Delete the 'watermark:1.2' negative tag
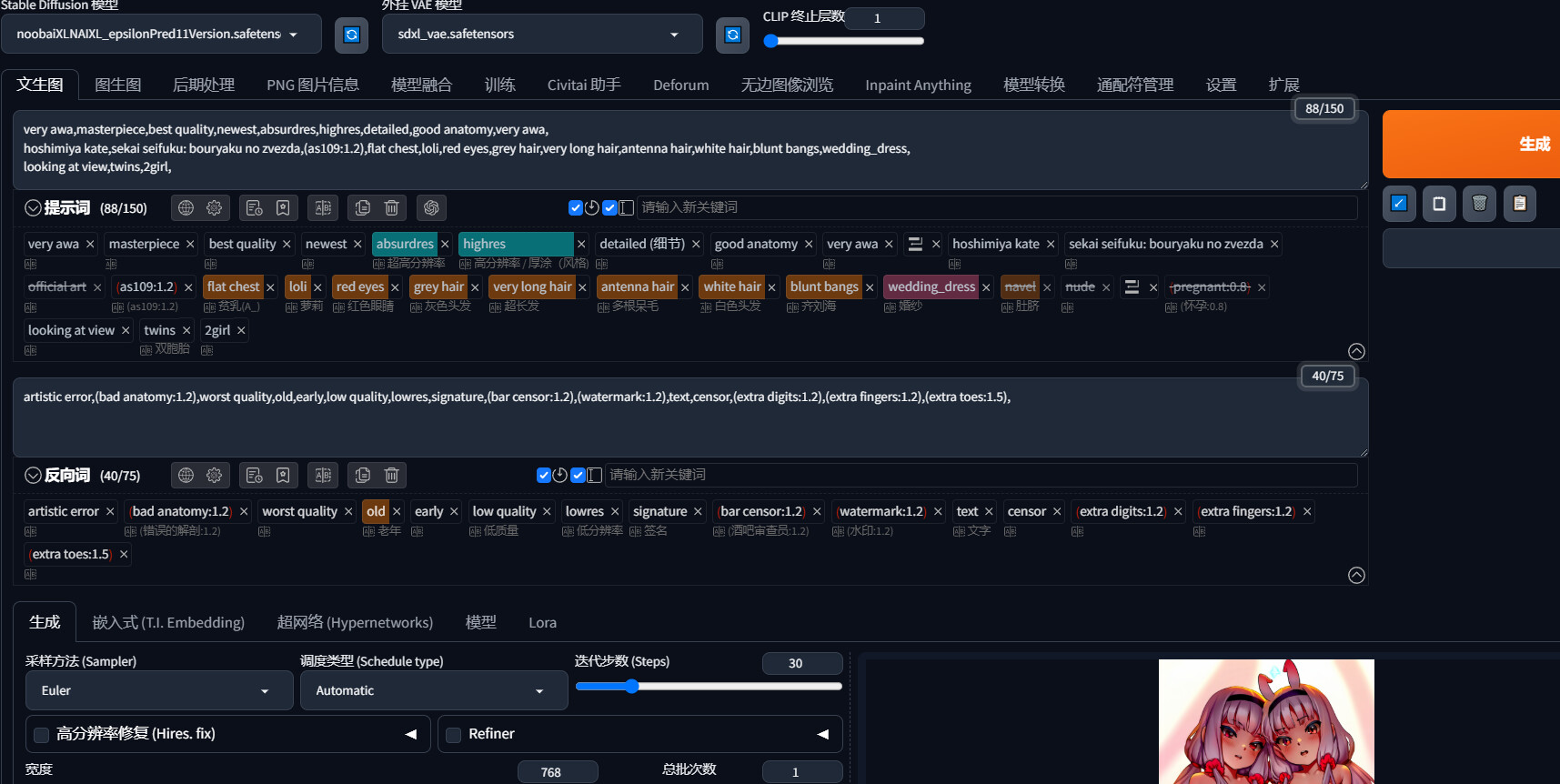This screenshot has height=784, width=1560. tap(938, 512)
